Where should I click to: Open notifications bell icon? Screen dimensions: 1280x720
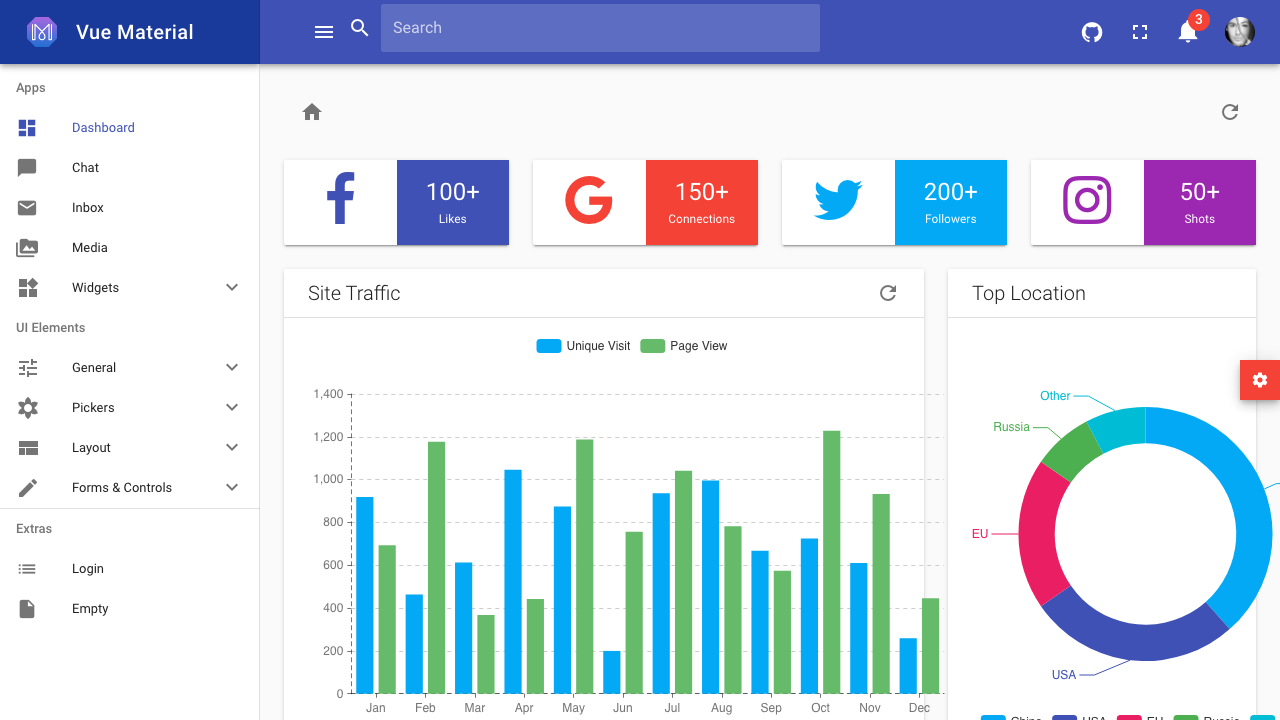[x=1187, y=32]
